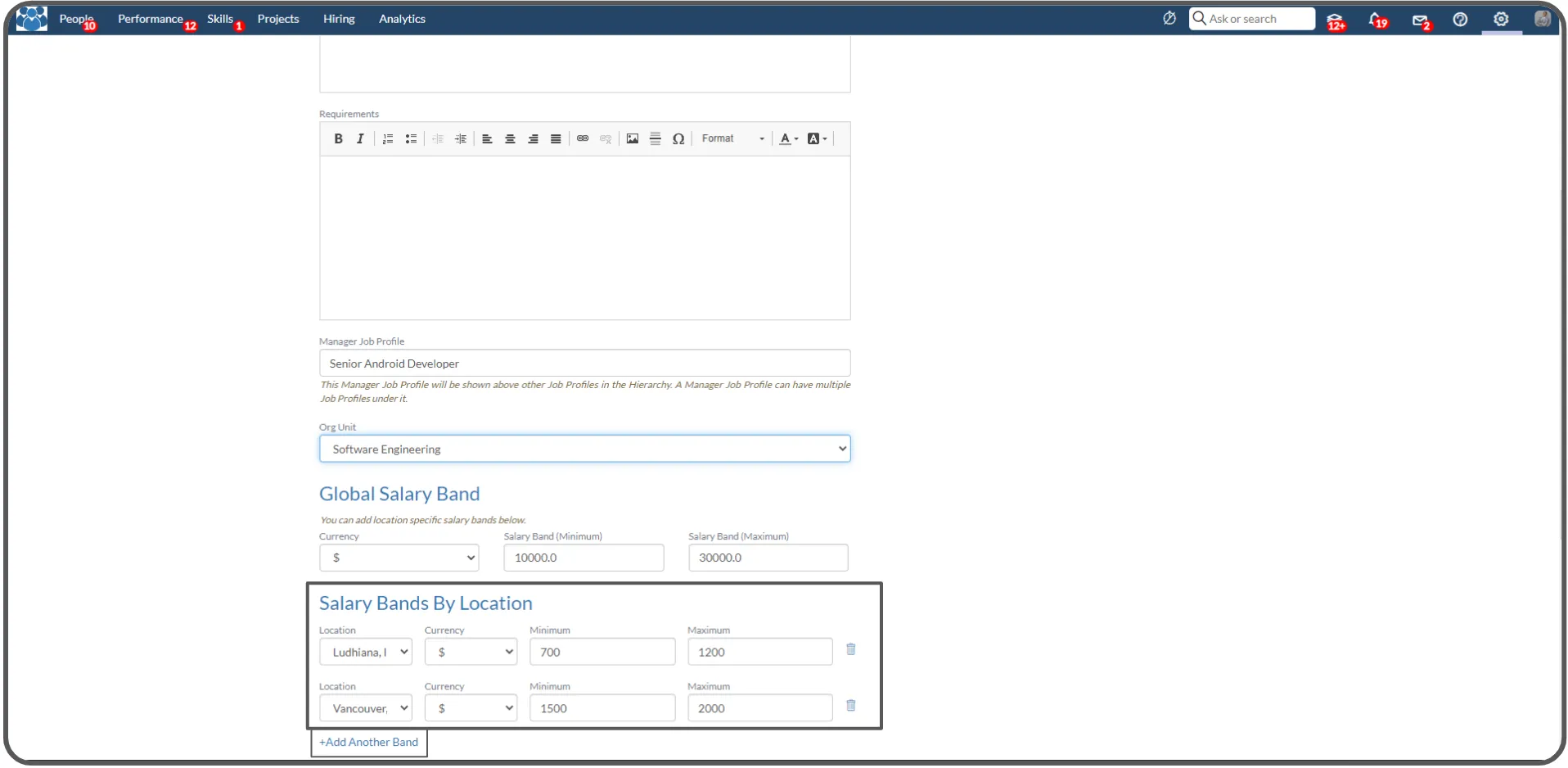Align text right in Requirements editor
Image resolution: width=1568 pixels, height=768 pixels.
(x=533, y=139)
